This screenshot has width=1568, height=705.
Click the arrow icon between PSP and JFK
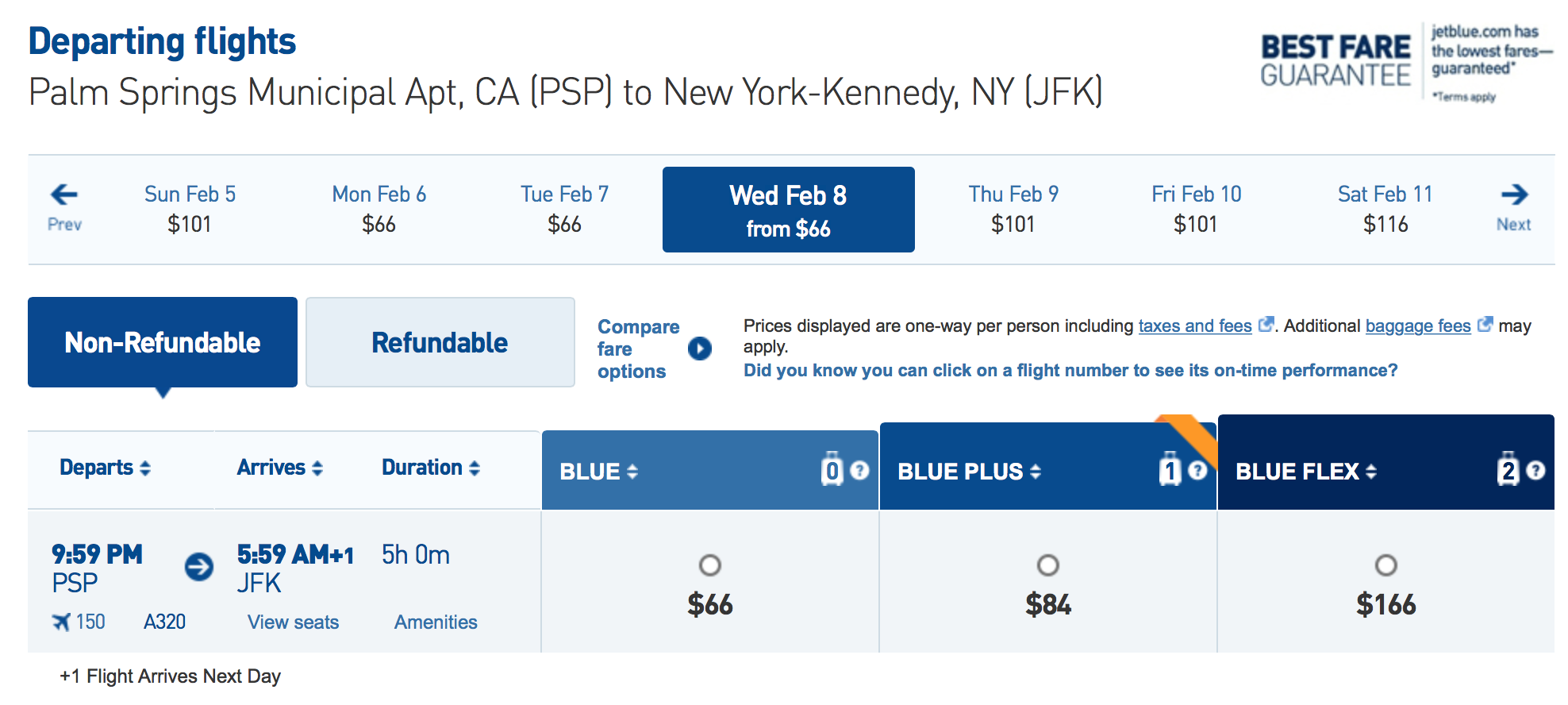pyautogui.click(x=198, y=568)
